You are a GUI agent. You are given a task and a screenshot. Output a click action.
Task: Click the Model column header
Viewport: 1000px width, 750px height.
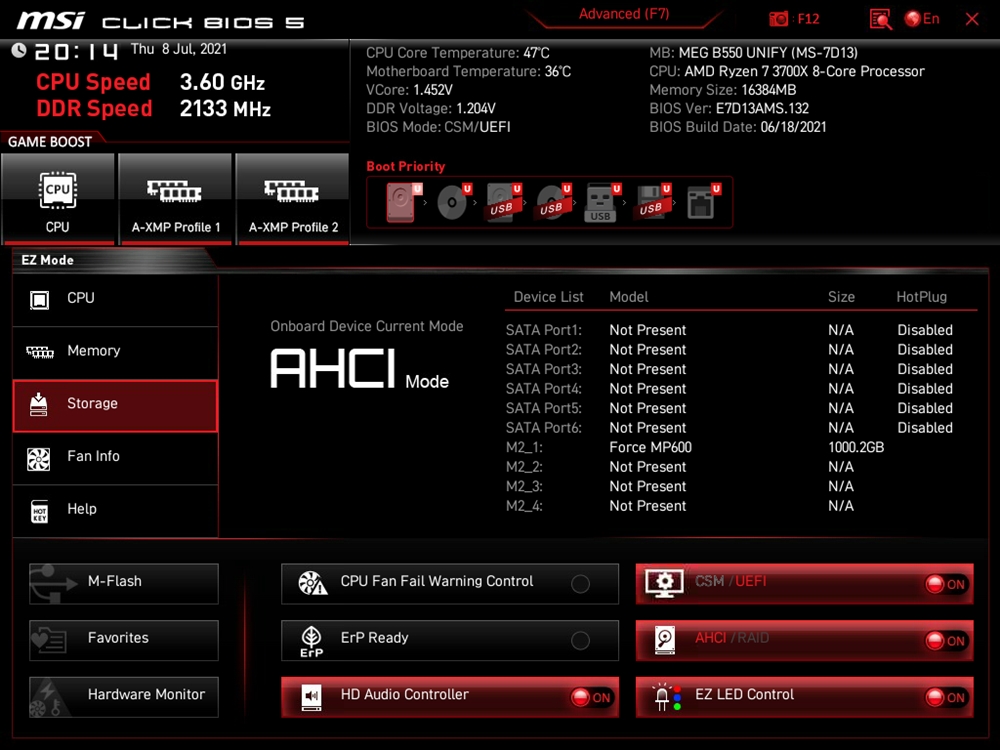[629, 297]
